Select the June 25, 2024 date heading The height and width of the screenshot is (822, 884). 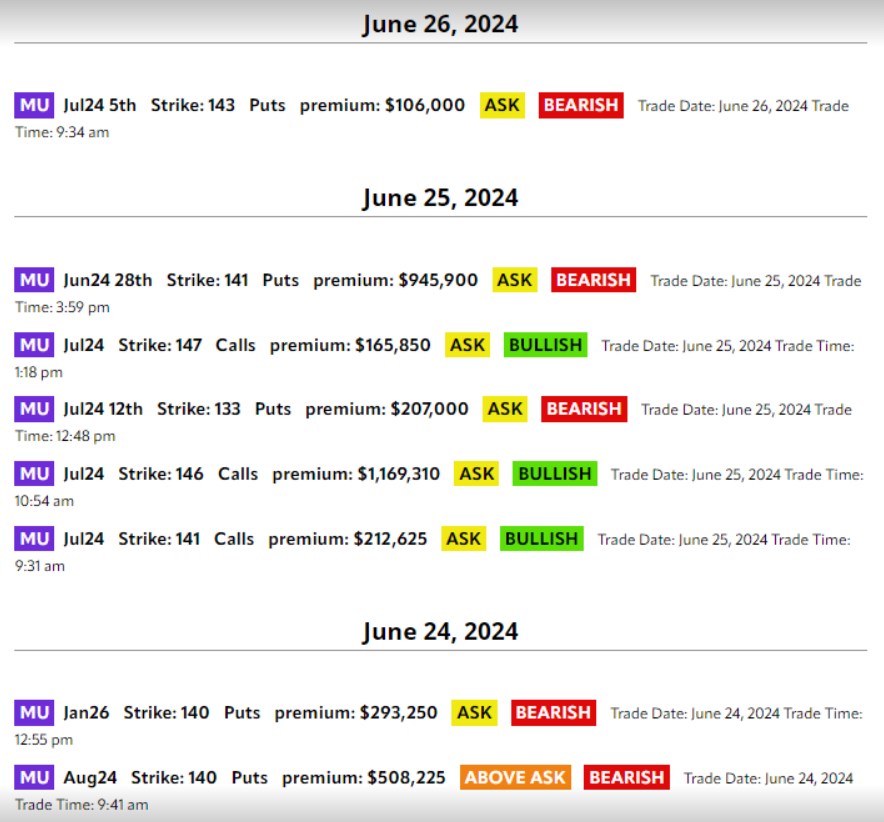point(440,198)
